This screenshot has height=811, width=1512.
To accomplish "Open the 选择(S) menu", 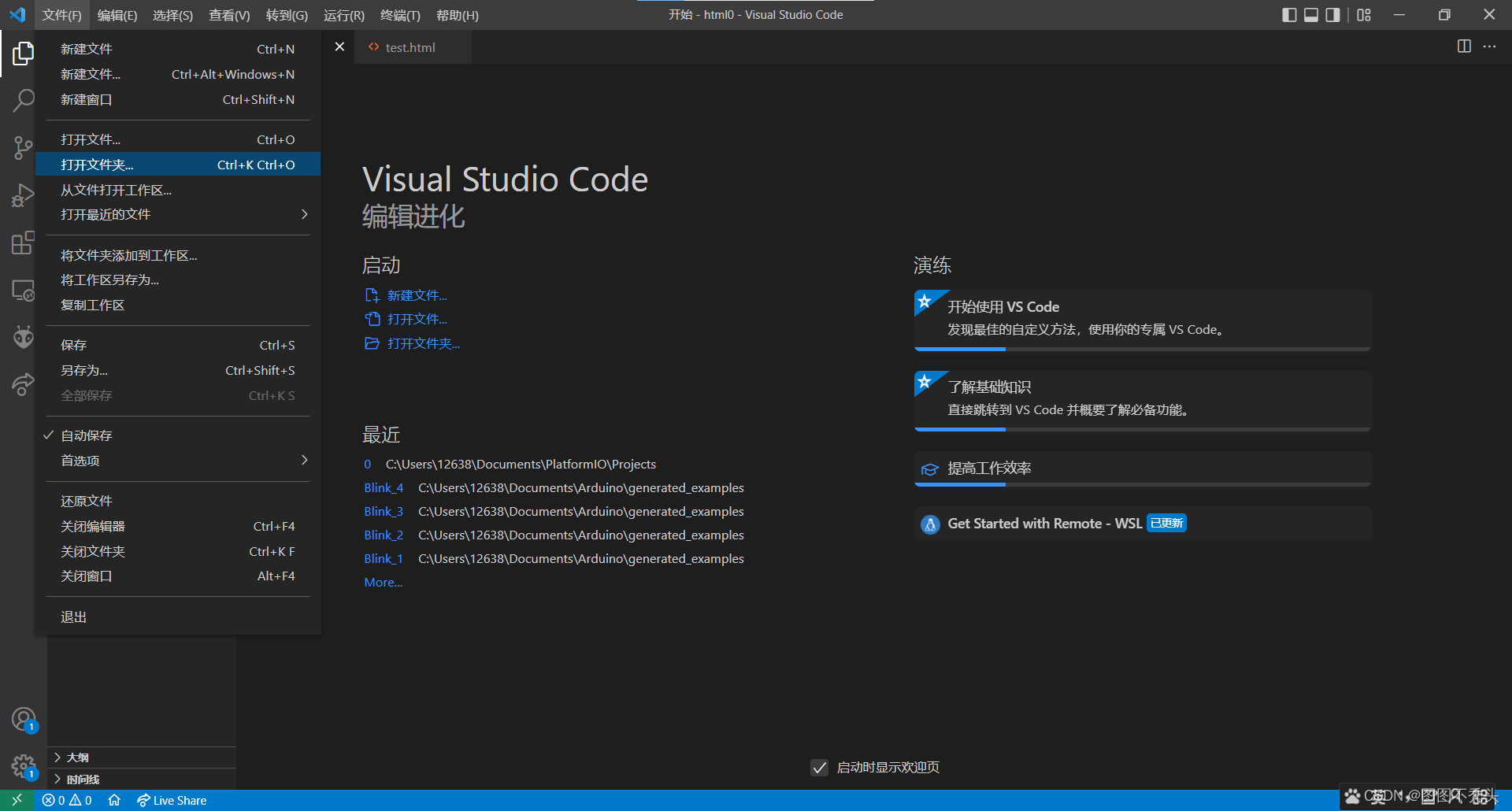I will point(172,15).
